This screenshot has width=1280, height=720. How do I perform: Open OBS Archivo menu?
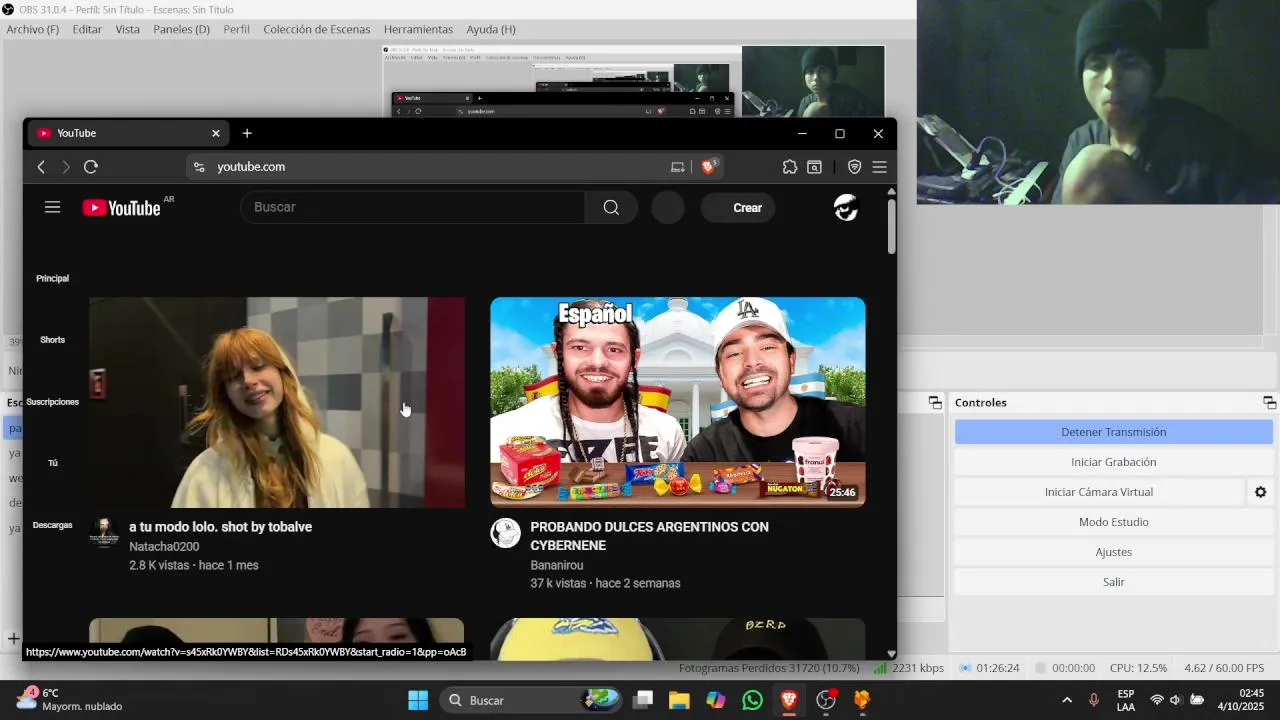click(x=33, y=29)
